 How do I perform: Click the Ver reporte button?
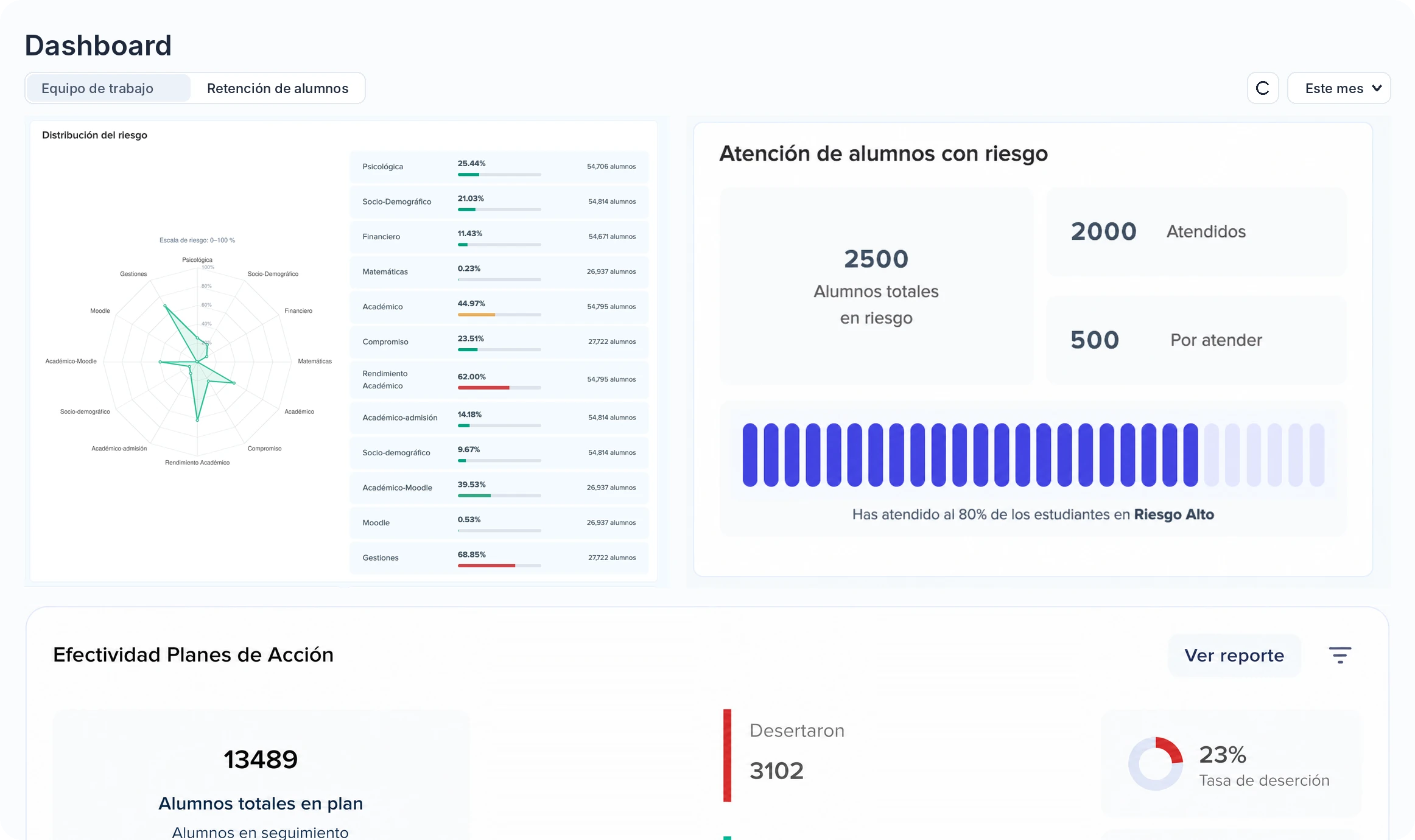click(x=1234, y=655)
